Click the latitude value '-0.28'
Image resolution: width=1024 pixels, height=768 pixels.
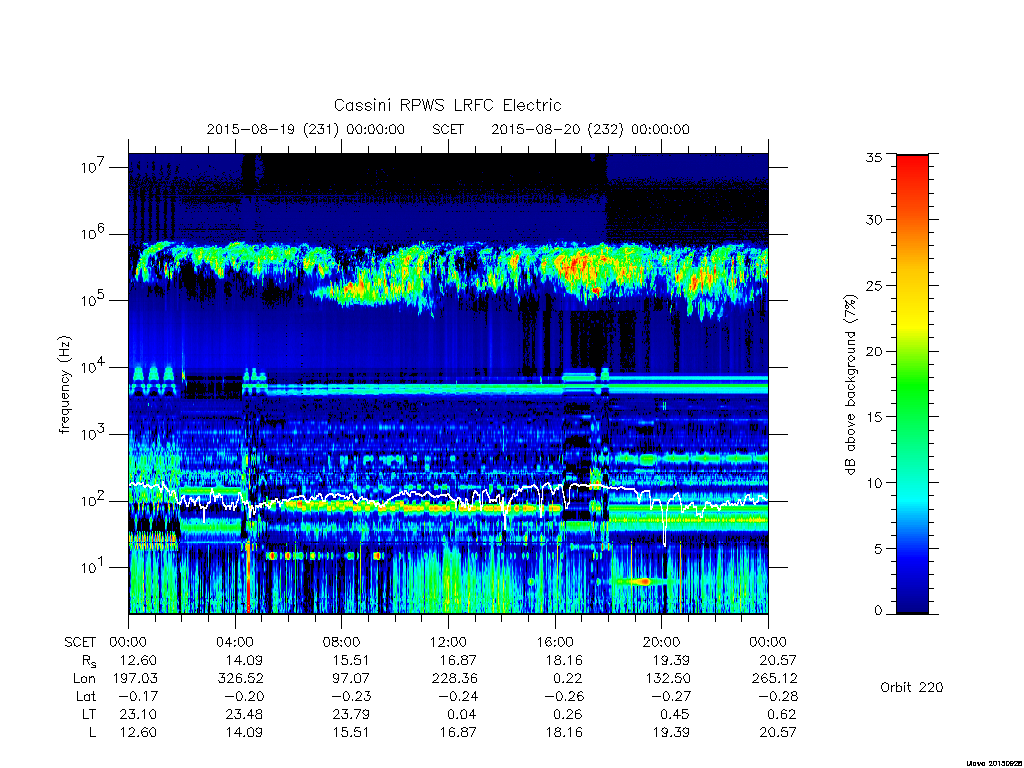pyautogui.click(x=778, y=697)
